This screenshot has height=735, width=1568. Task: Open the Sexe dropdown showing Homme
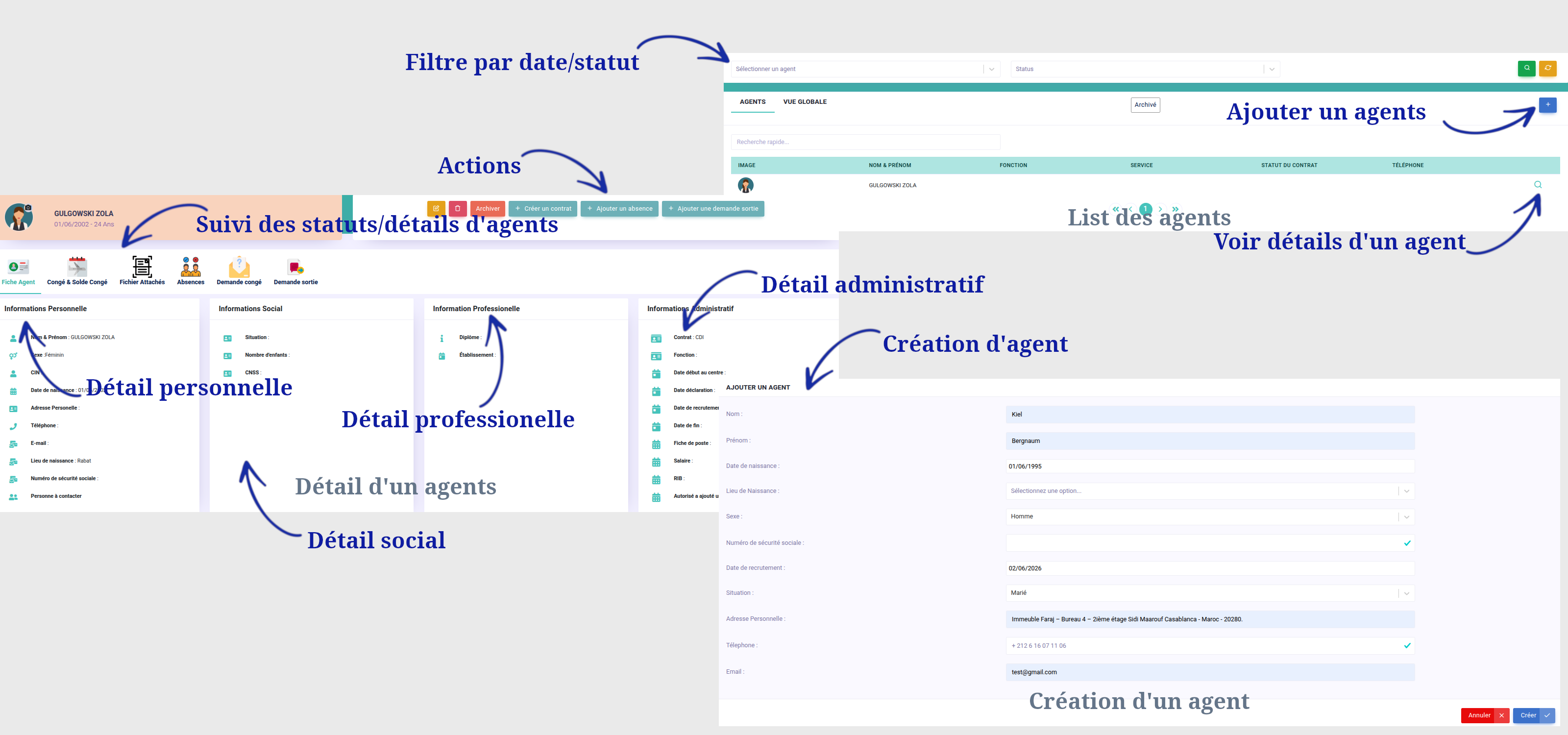click(x=1210, y=516)
